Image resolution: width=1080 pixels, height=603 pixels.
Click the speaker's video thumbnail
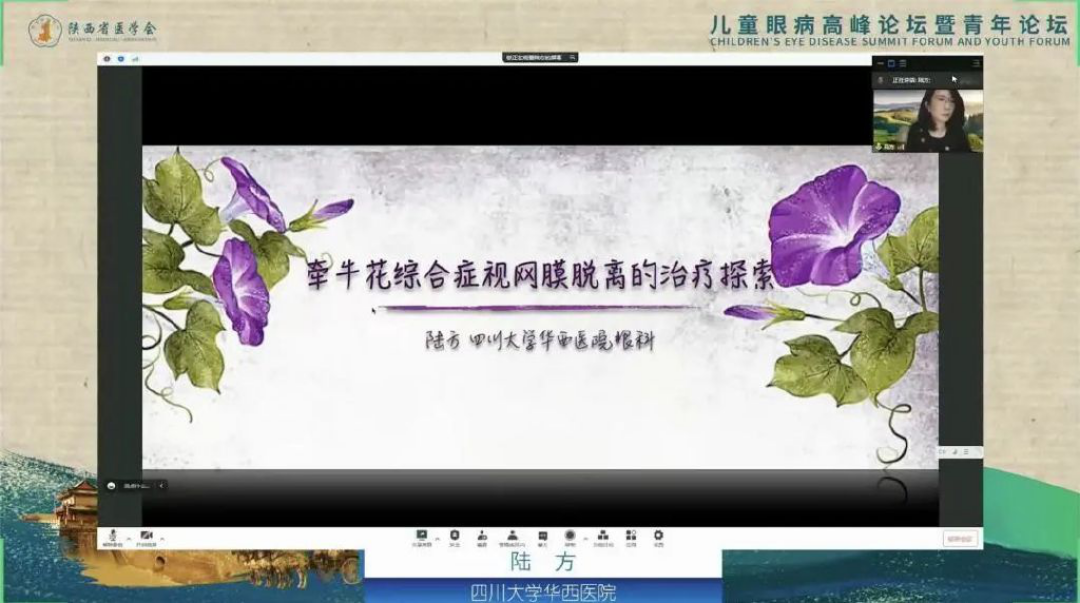(927, 119)
